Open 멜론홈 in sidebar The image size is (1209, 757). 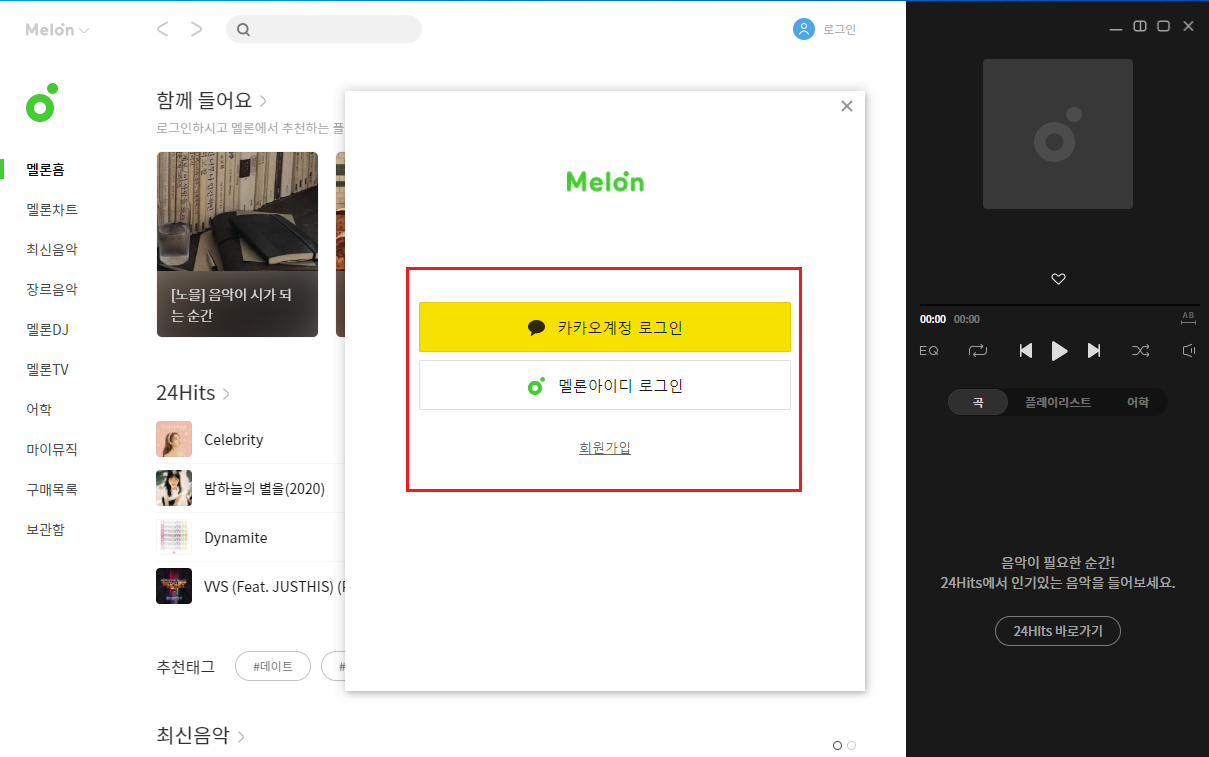(46, 170)
